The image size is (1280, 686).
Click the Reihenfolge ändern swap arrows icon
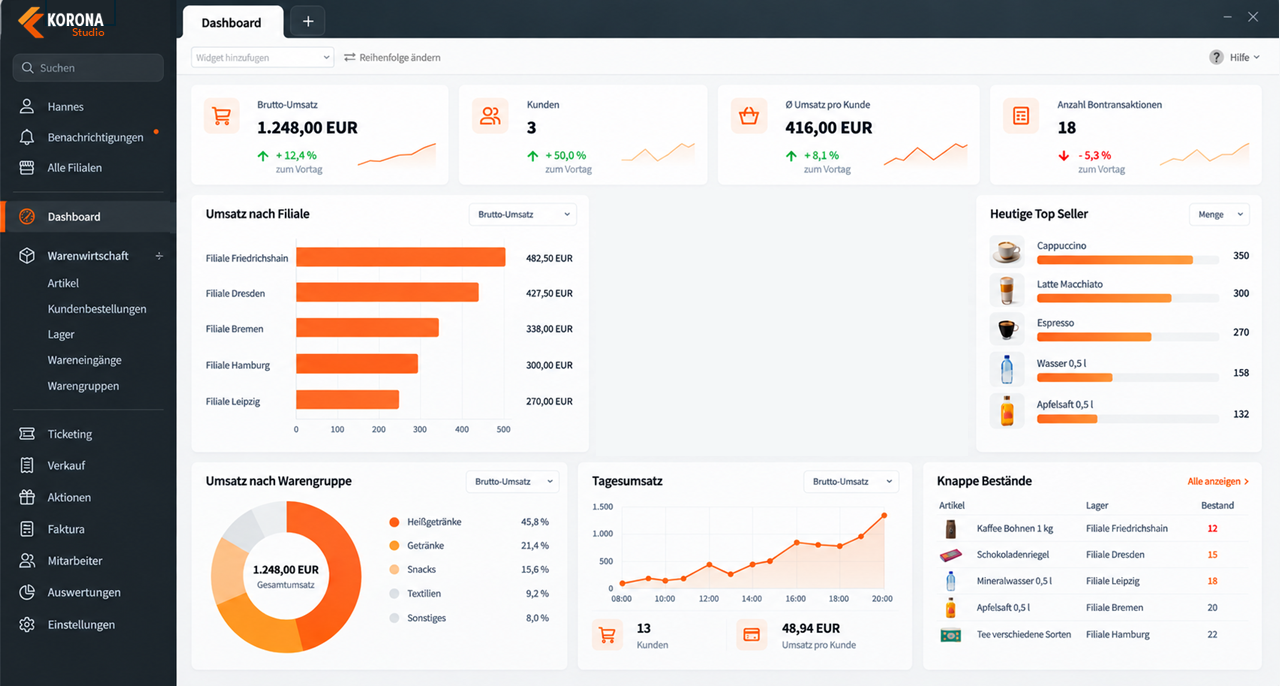pyautogui.click(x=350, y=58)
